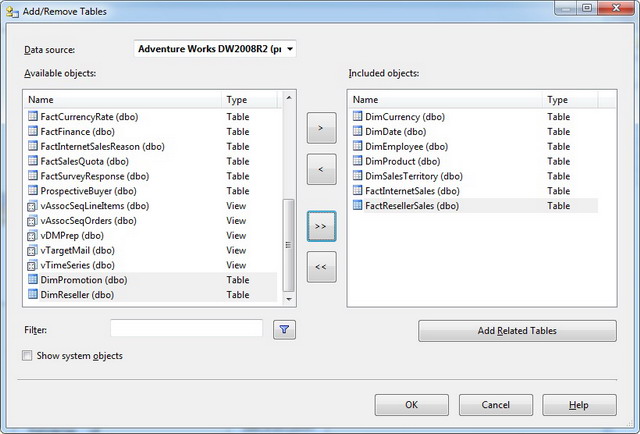The width and height of the screenshot is (640, 434).
Task: Sort Included objects by Type column
Action: click(x=571, y=100)
